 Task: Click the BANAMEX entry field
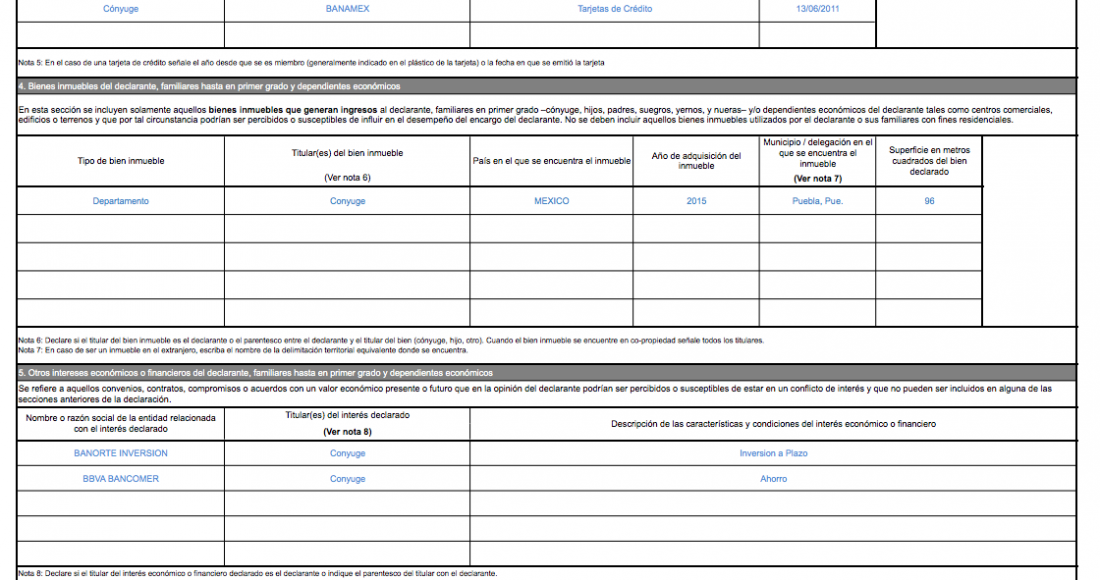[346, 8]
